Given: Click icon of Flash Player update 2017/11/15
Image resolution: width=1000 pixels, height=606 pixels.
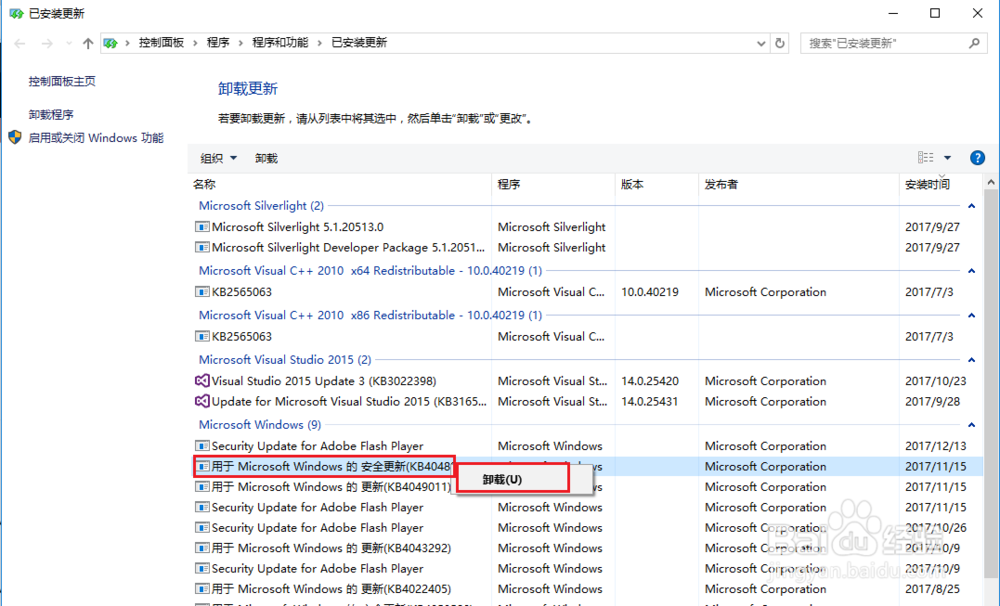Looking at the screenshot, I should (x=202, y=507).
